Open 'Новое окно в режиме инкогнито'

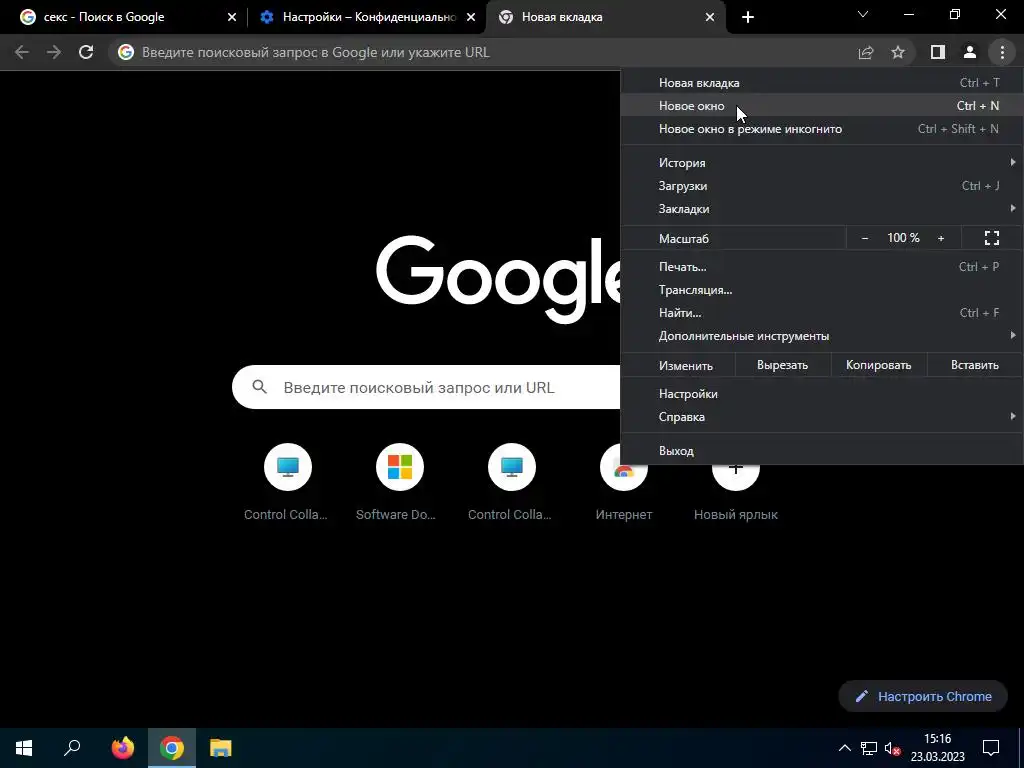[822, 129]
